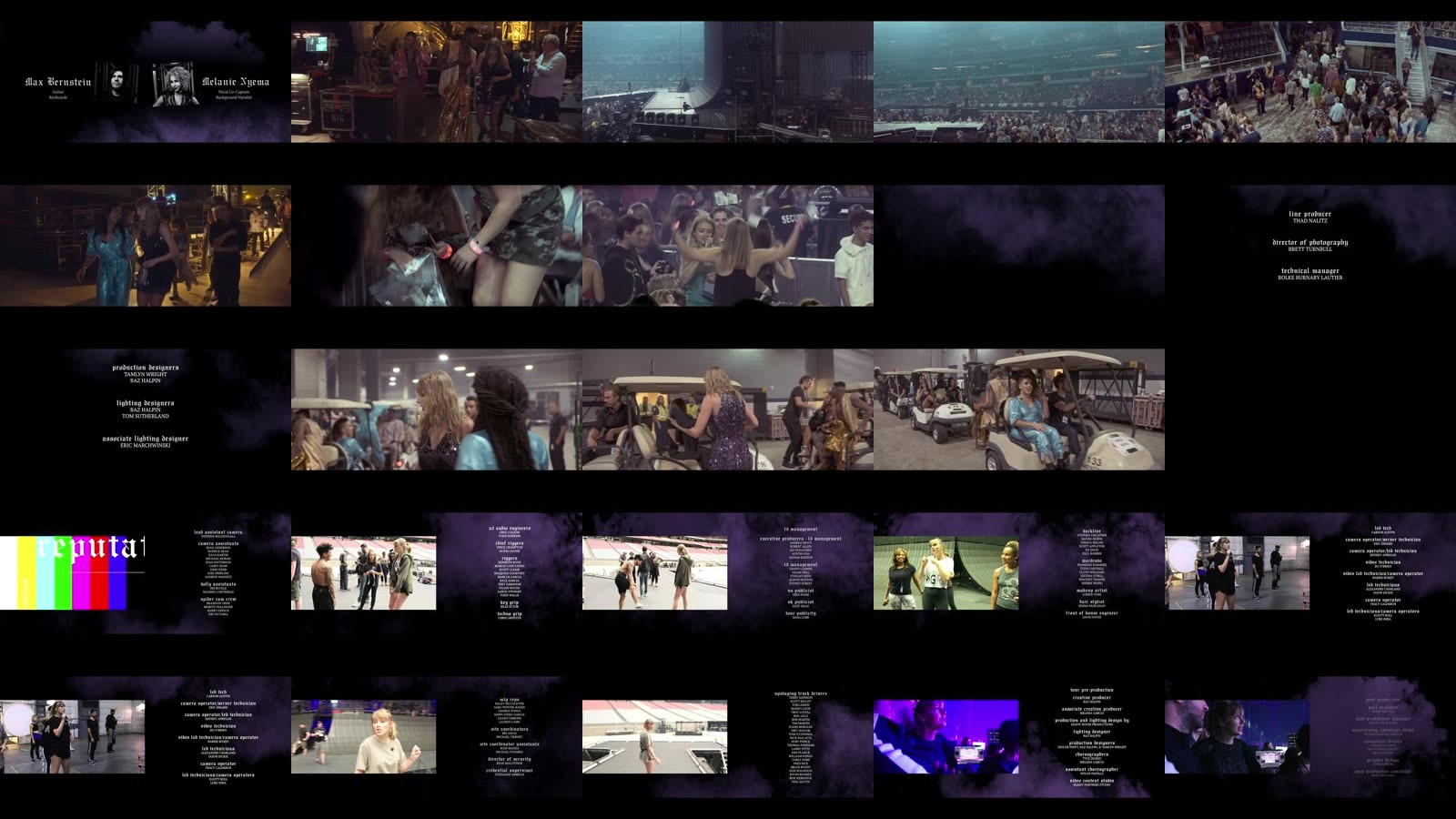
Task: Click the 'Max Bernstein' name text
Action: pos(58,82)
